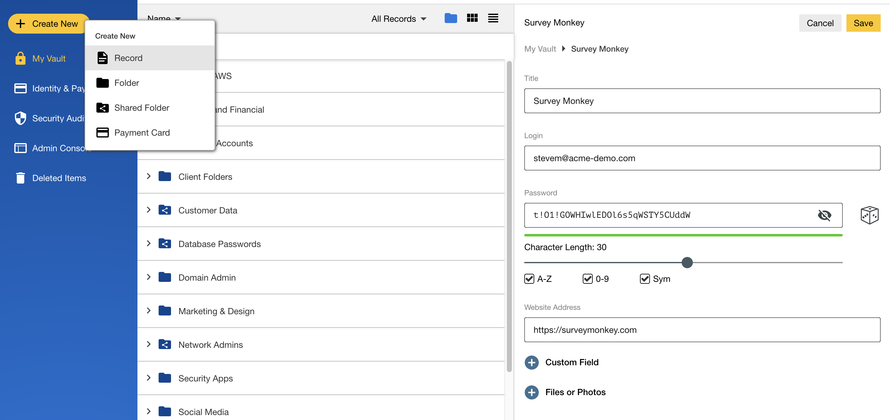Toggle password visibility eye icon
Viewport: 890px width, 420px height.
tap(824, 215)
